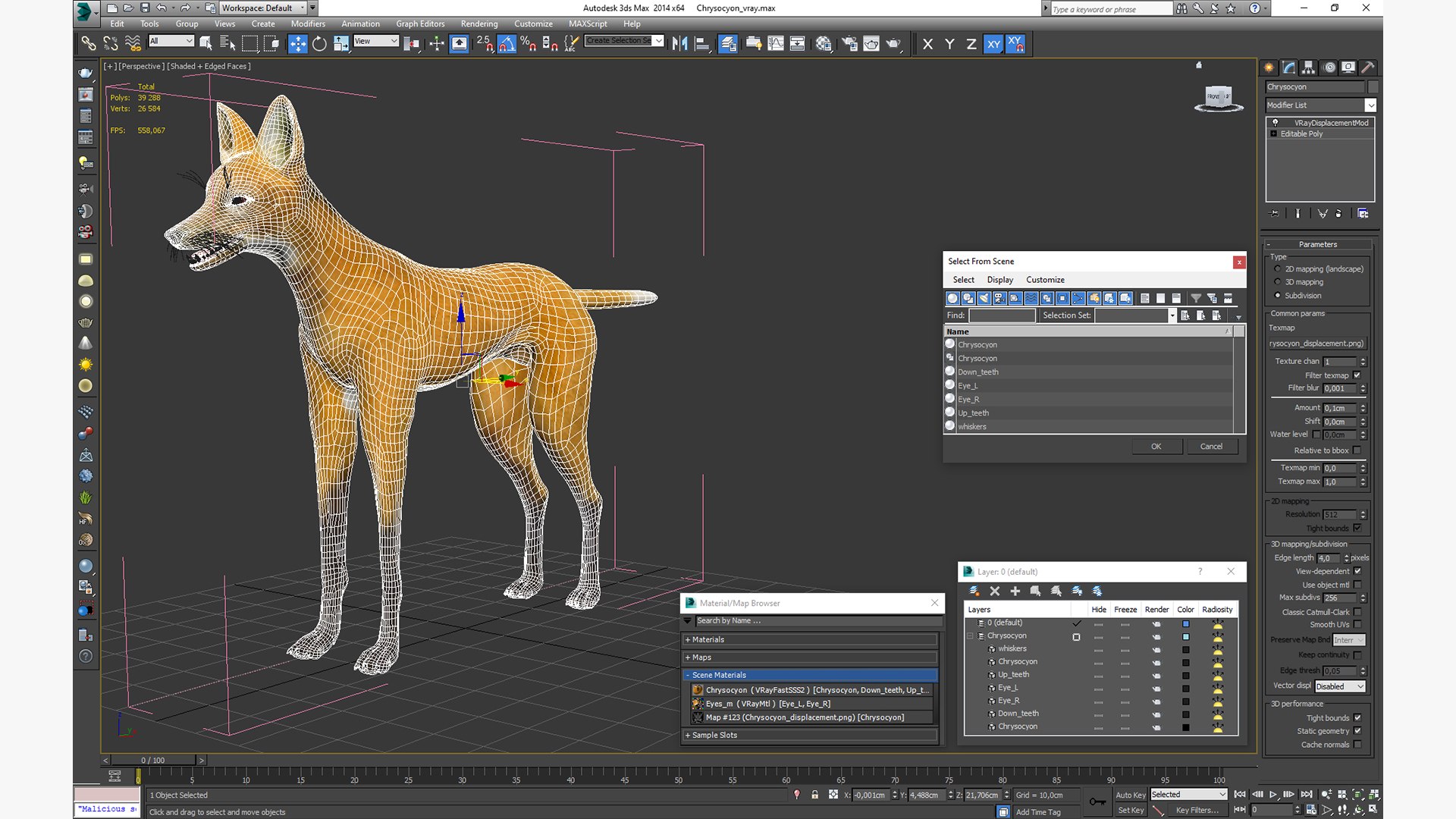Open the Modifiers menu
The width and height of the screenshot is (1456, 819).
pos(308,24)
